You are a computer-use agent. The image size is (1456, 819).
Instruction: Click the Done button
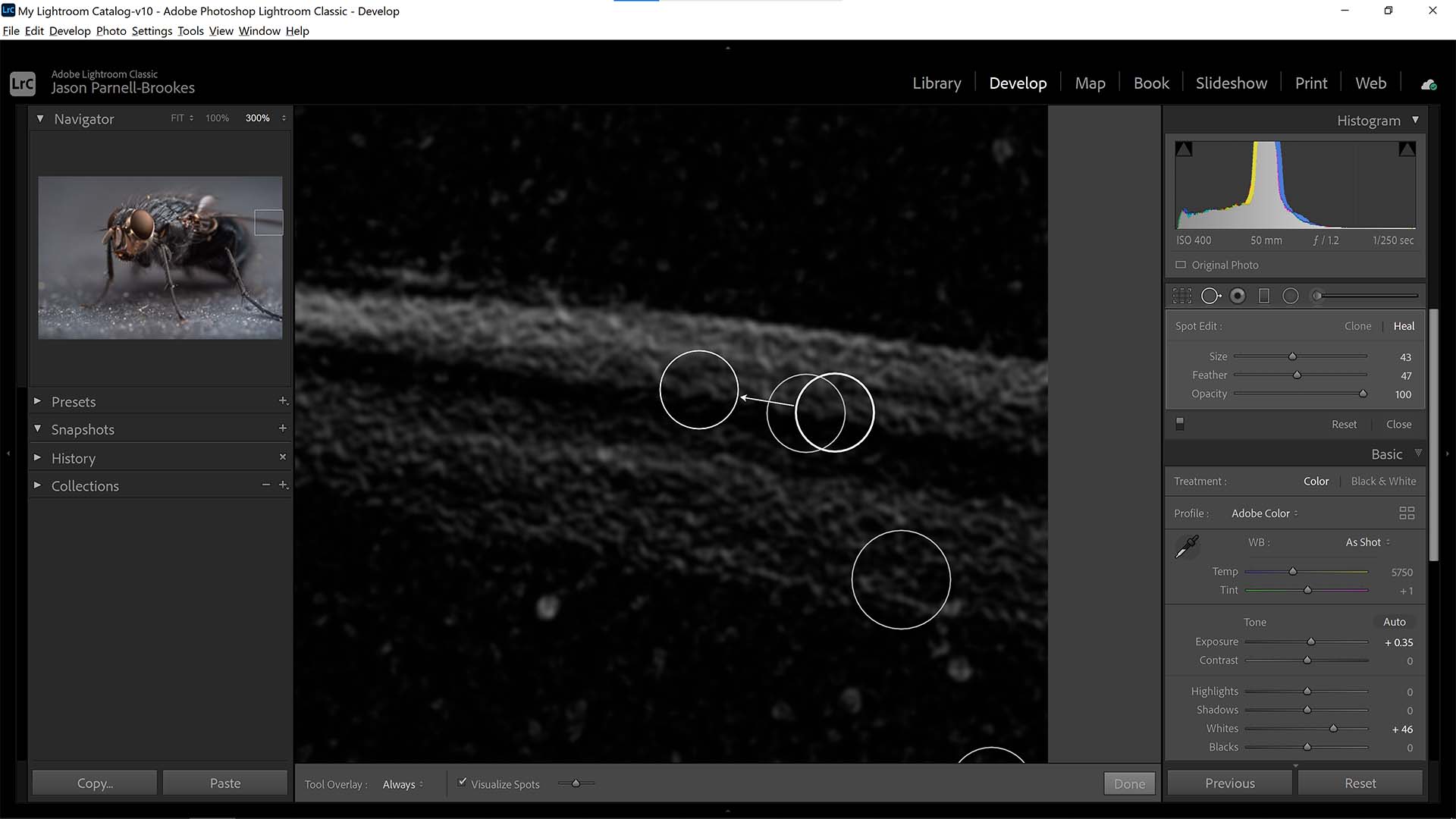(x=1129, y=783)
